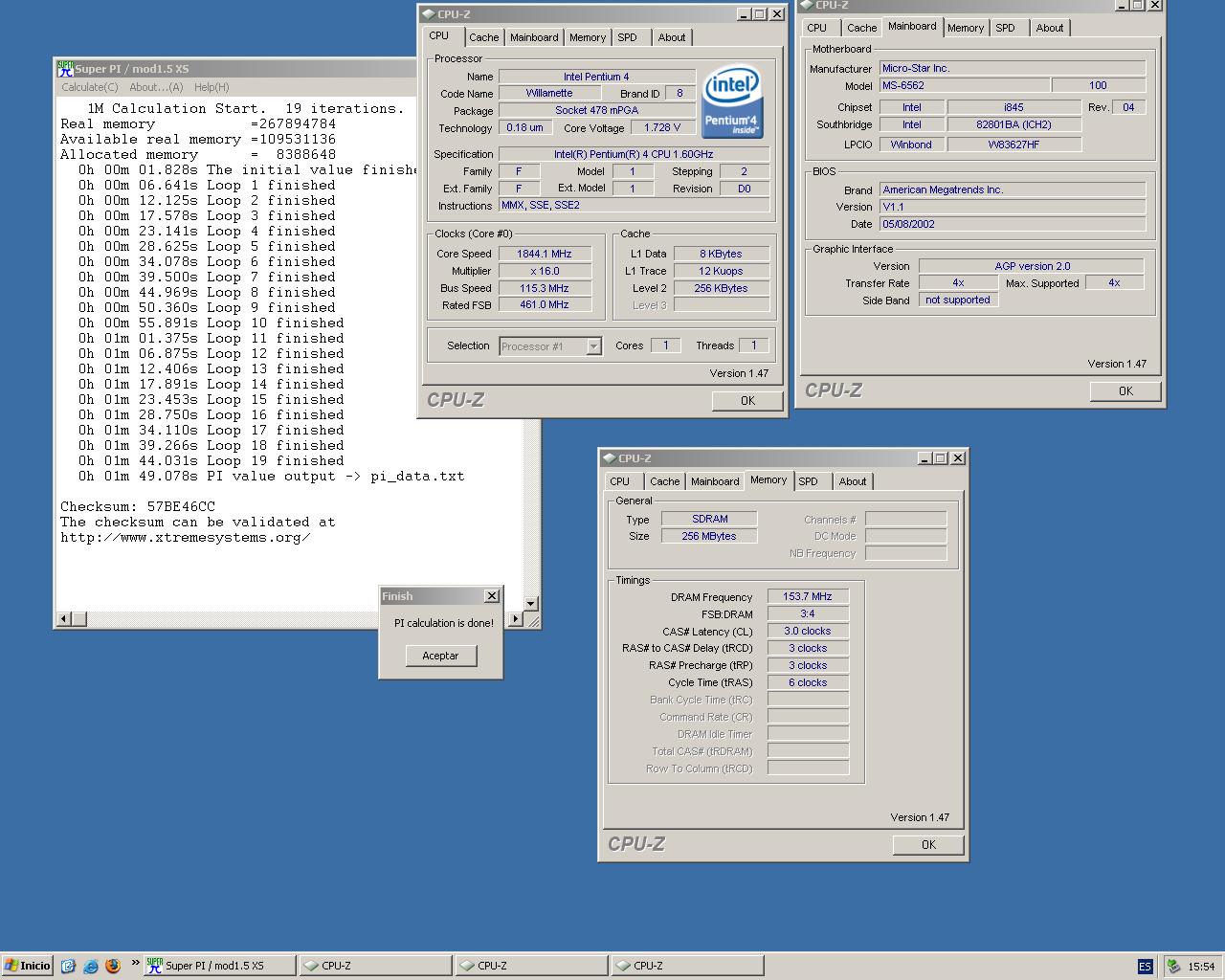The image size is (1225, 980).
Task: Switch to Mainboard tab in the CPU window
Action: [534, 37]
